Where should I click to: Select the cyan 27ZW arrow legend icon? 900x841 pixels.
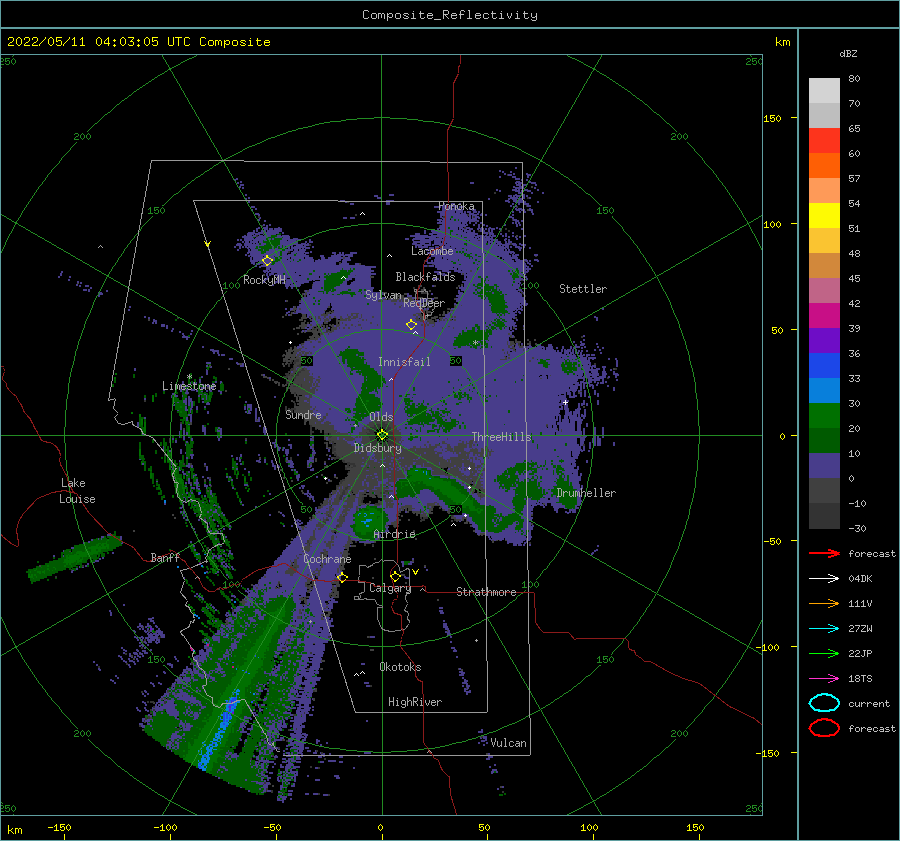coord(824,629)
